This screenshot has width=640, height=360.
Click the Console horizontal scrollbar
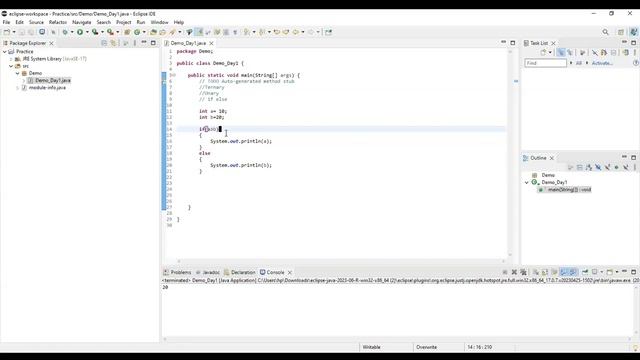coord(398,339)
